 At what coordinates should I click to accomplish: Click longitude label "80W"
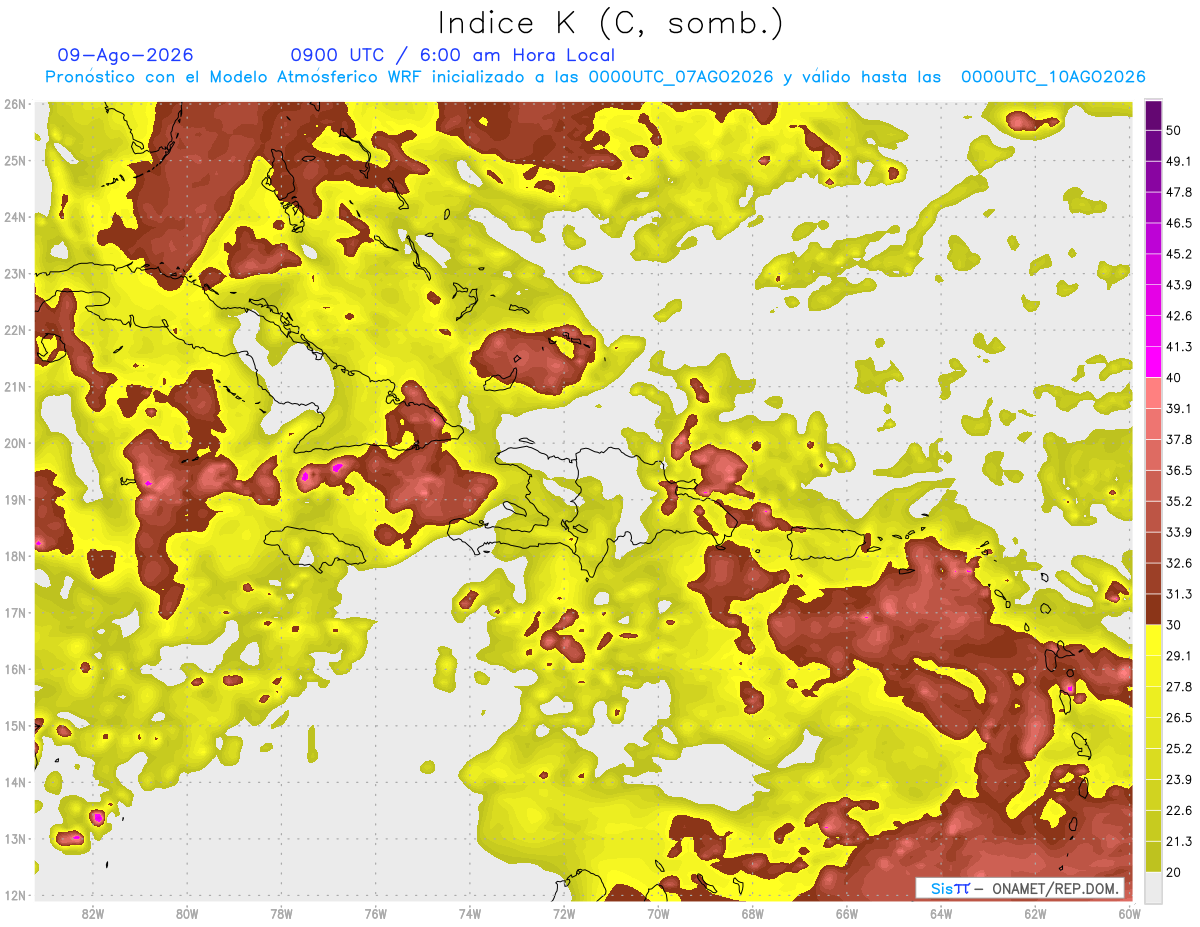(187, 914)
